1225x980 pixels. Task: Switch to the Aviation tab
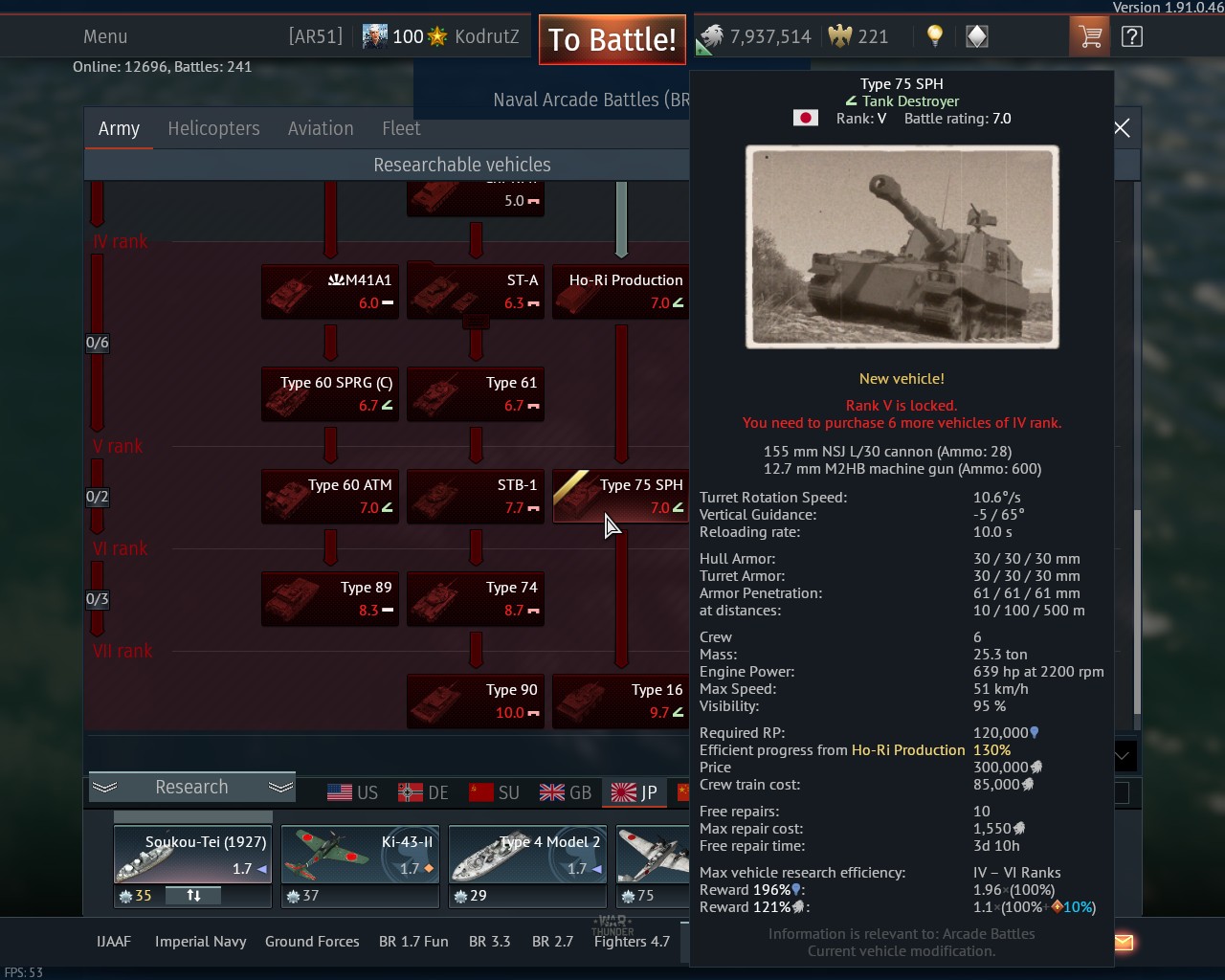coord(321,129)
